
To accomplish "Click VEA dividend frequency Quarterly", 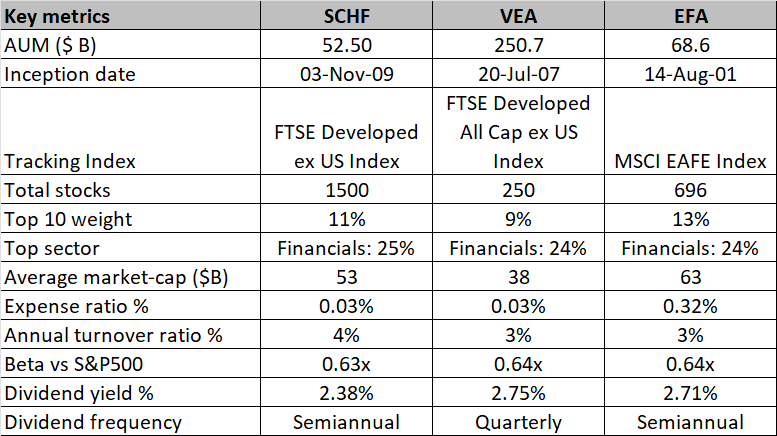I will coord(516,422).
